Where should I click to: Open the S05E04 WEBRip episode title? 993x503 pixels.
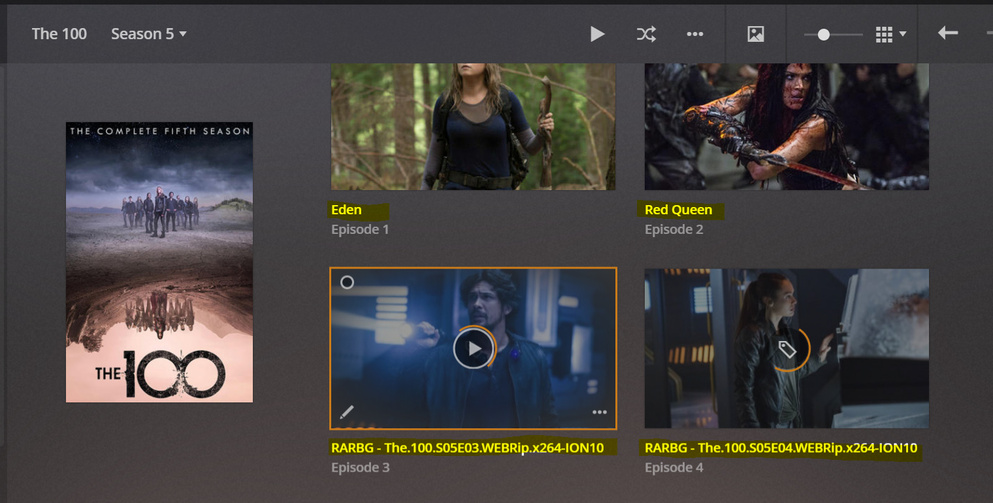(781, 448)
